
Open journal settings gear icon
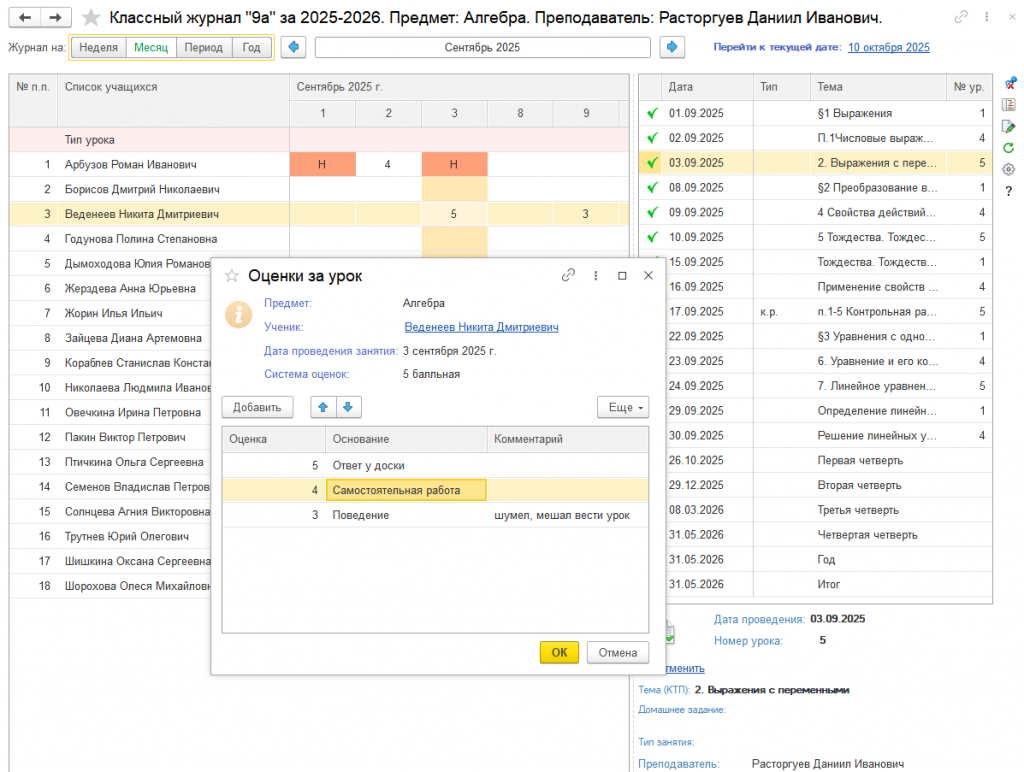(x=1009, y=169)
